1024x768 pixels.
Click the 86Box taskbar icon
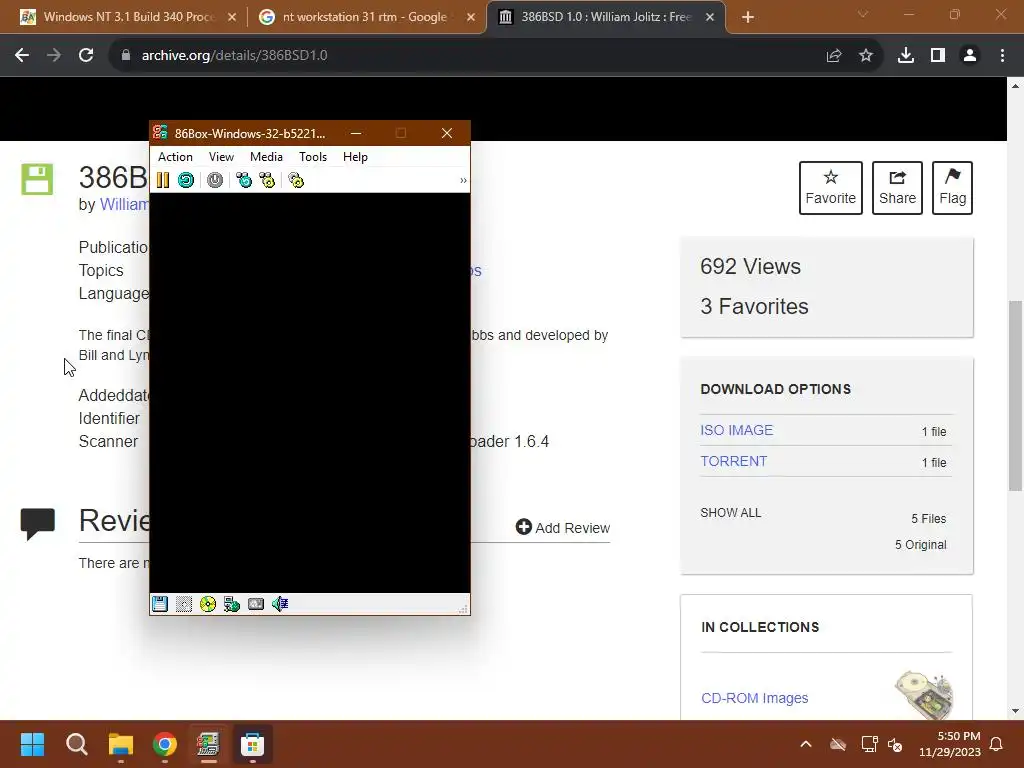tap(208, 744)
